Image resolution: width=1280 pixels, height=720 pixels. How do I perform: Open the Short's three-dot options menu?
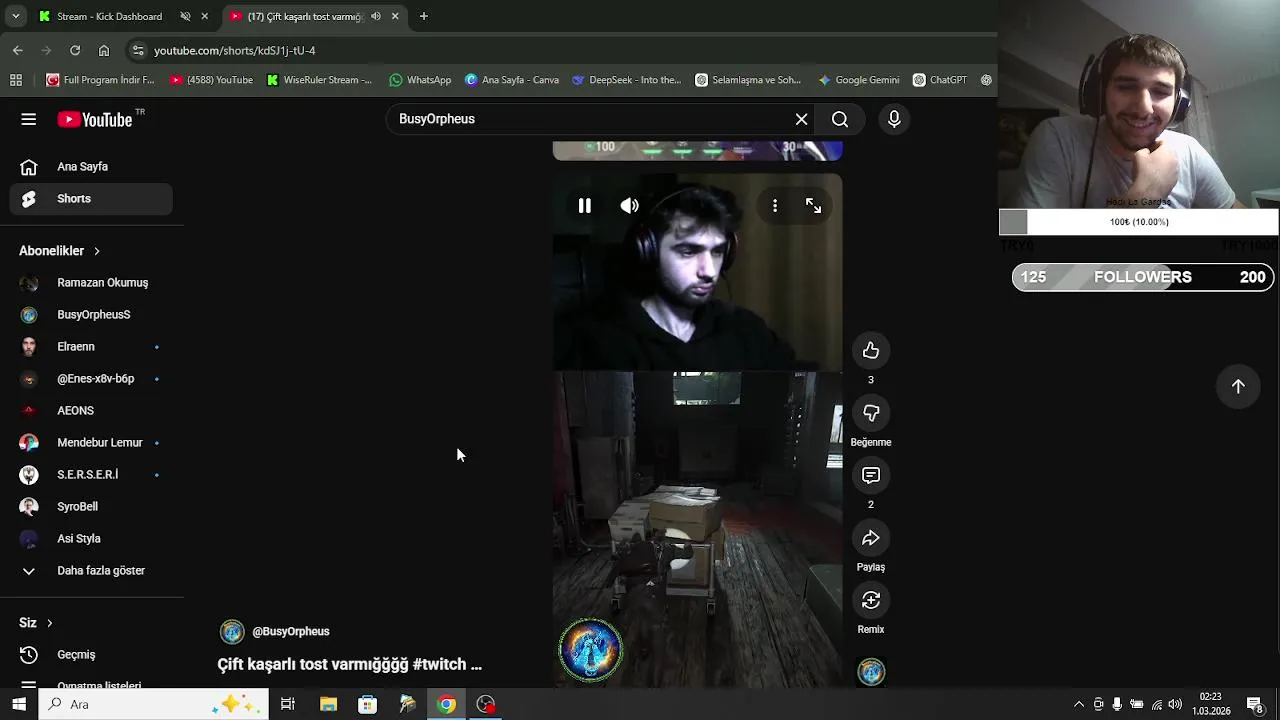pos(775,206)
